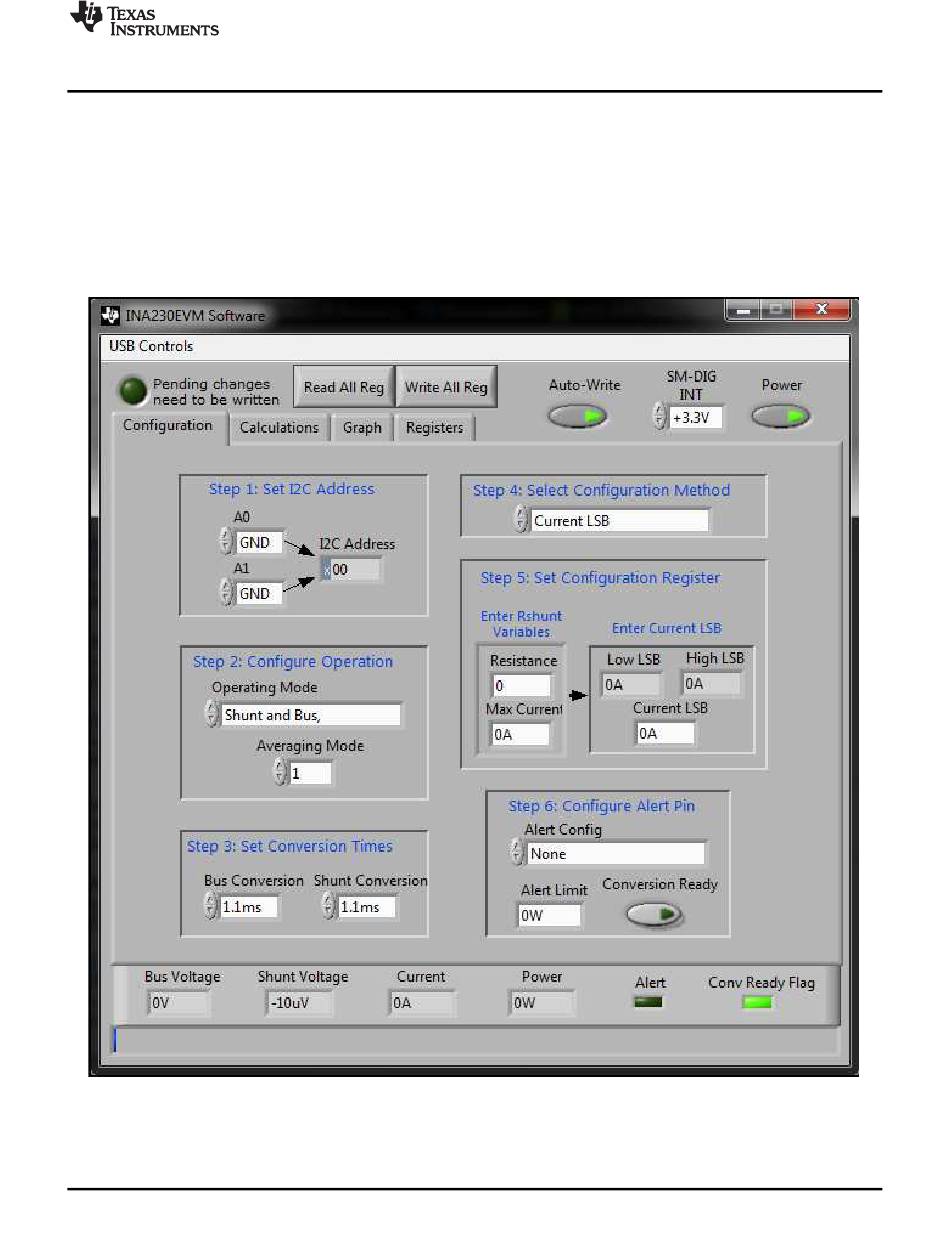The image size is (950, 1241).
Task: Click the TI logo in the window title bar
Action: point(110,316)
